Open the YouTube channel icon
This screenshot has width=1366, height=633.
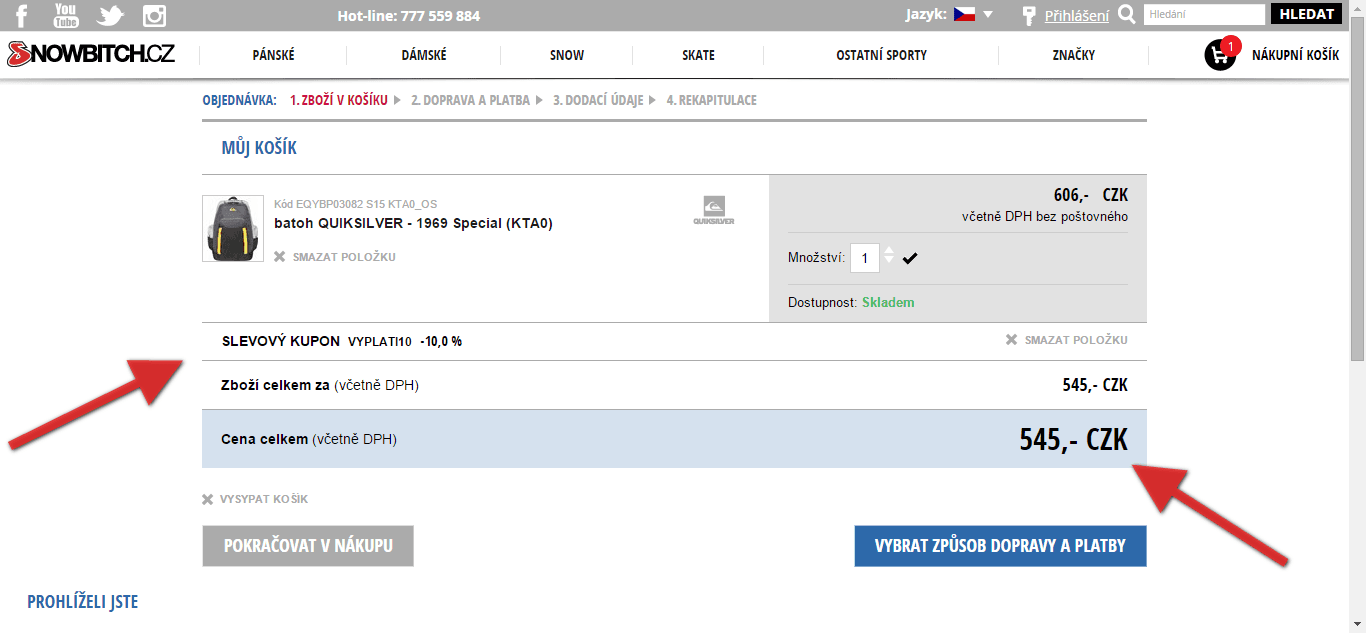(66, 15)
